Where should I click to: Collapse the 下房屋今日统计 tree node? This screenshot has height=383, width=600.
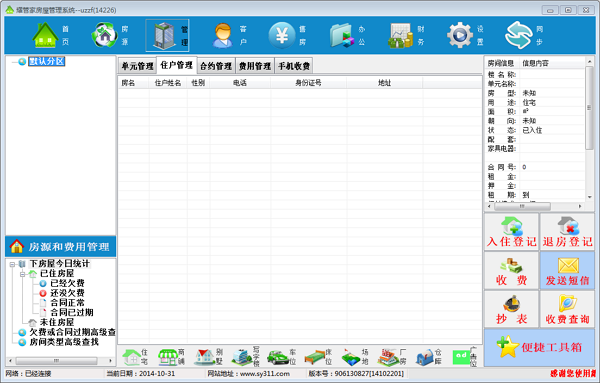(x=12, y=264)
